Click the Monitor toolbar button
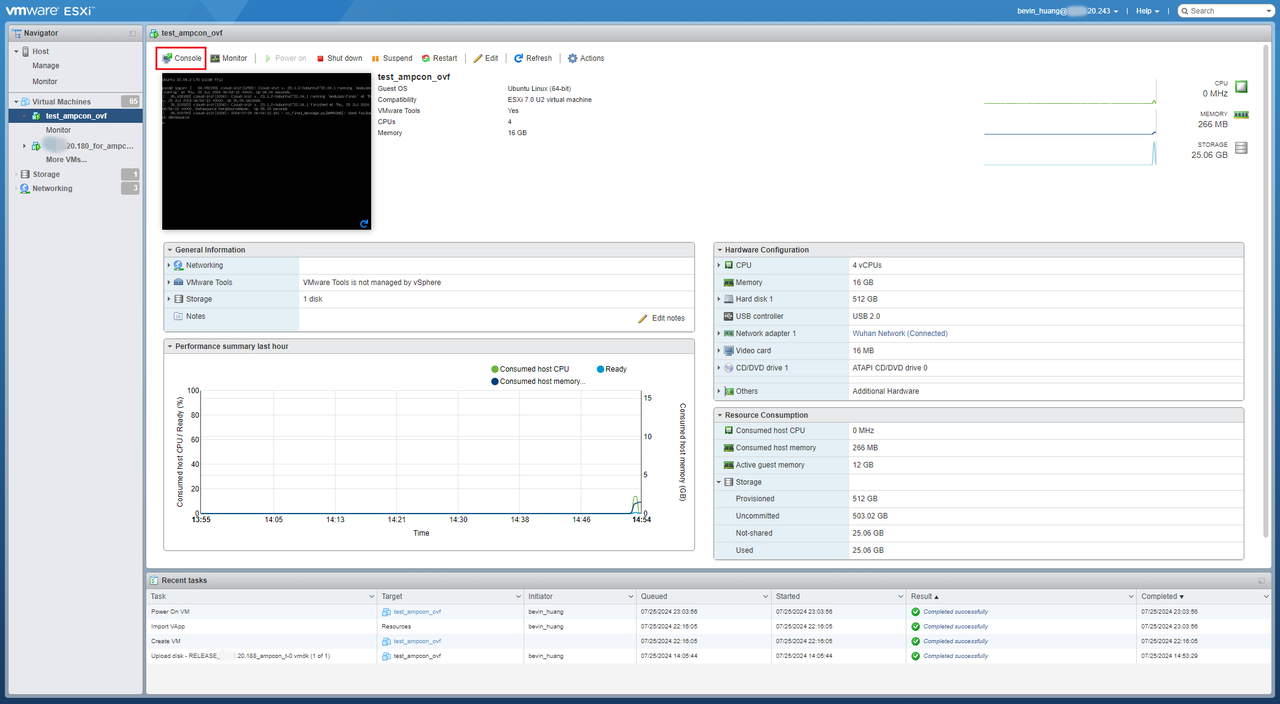The image size is (1280, 704). (229, 58)
